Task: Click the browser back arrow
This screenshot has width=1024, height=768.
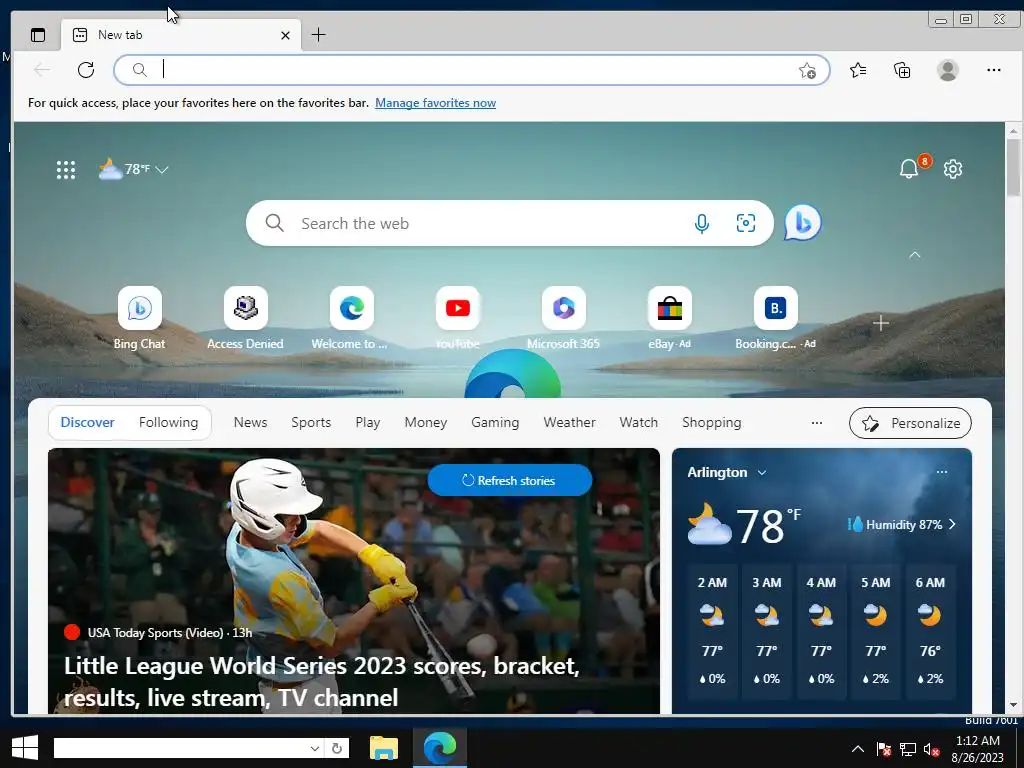Action: pyautogui.click(x=42, y=70)
